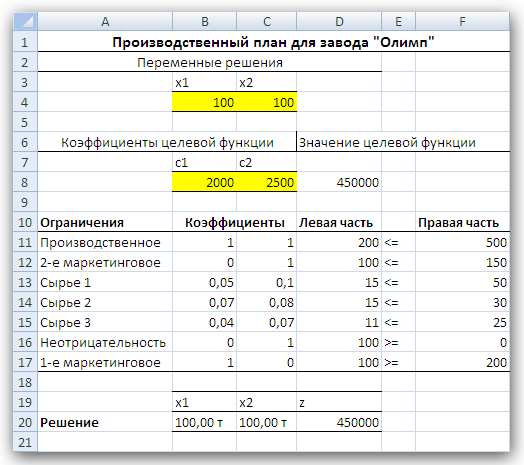Select the 'Сырье 1' cell
524x465 pixels.
(x=105, y=282)
